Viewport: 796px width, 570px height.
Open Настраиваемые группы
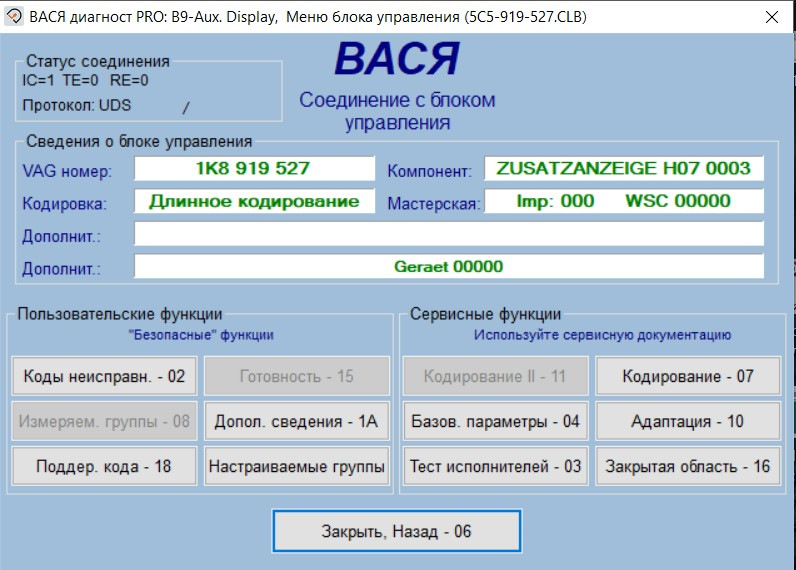pos(296,466)
